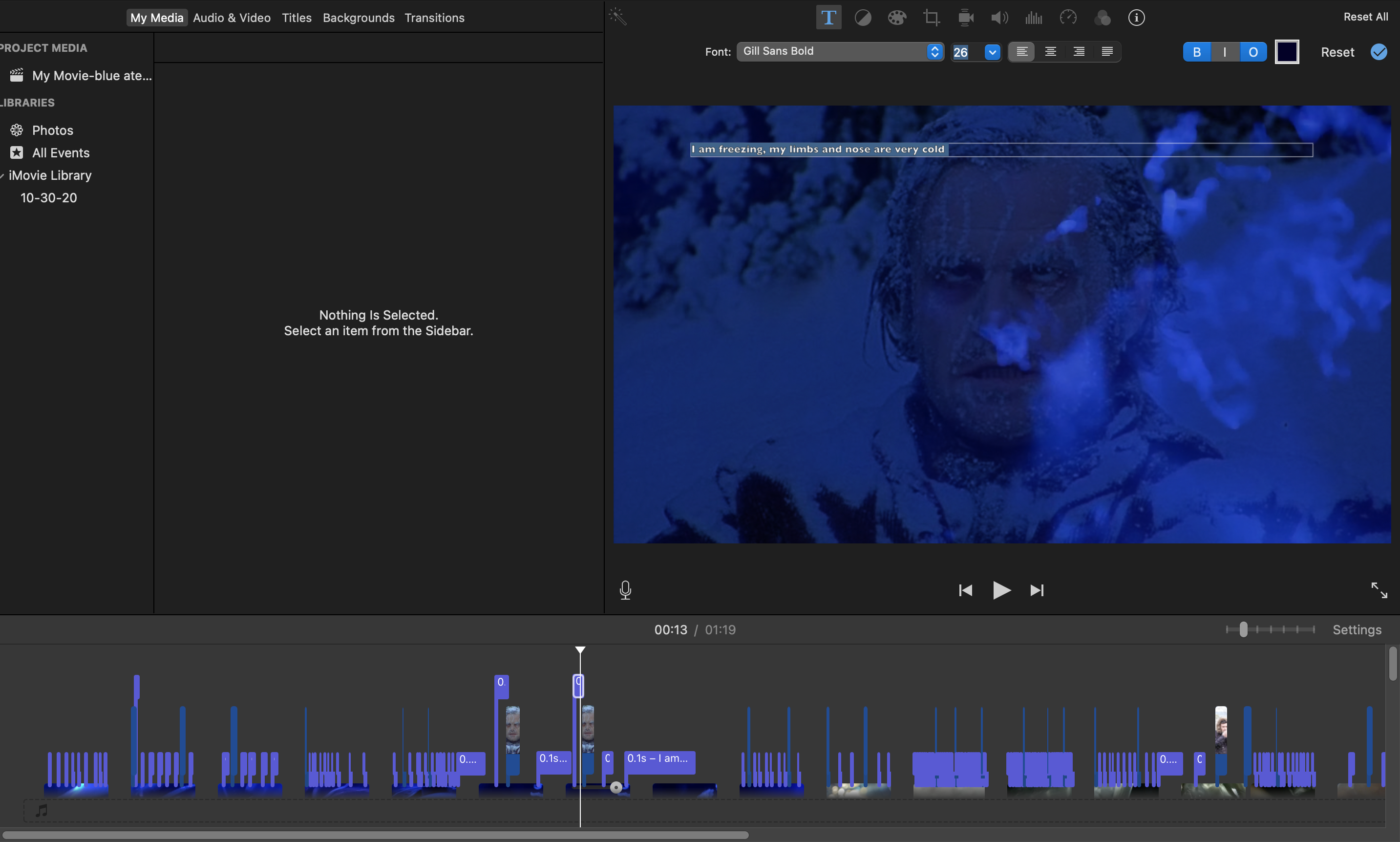This screenshot has width=1400, height=842.
Task: Set text alignment to justified
Action: [1107, 52]
